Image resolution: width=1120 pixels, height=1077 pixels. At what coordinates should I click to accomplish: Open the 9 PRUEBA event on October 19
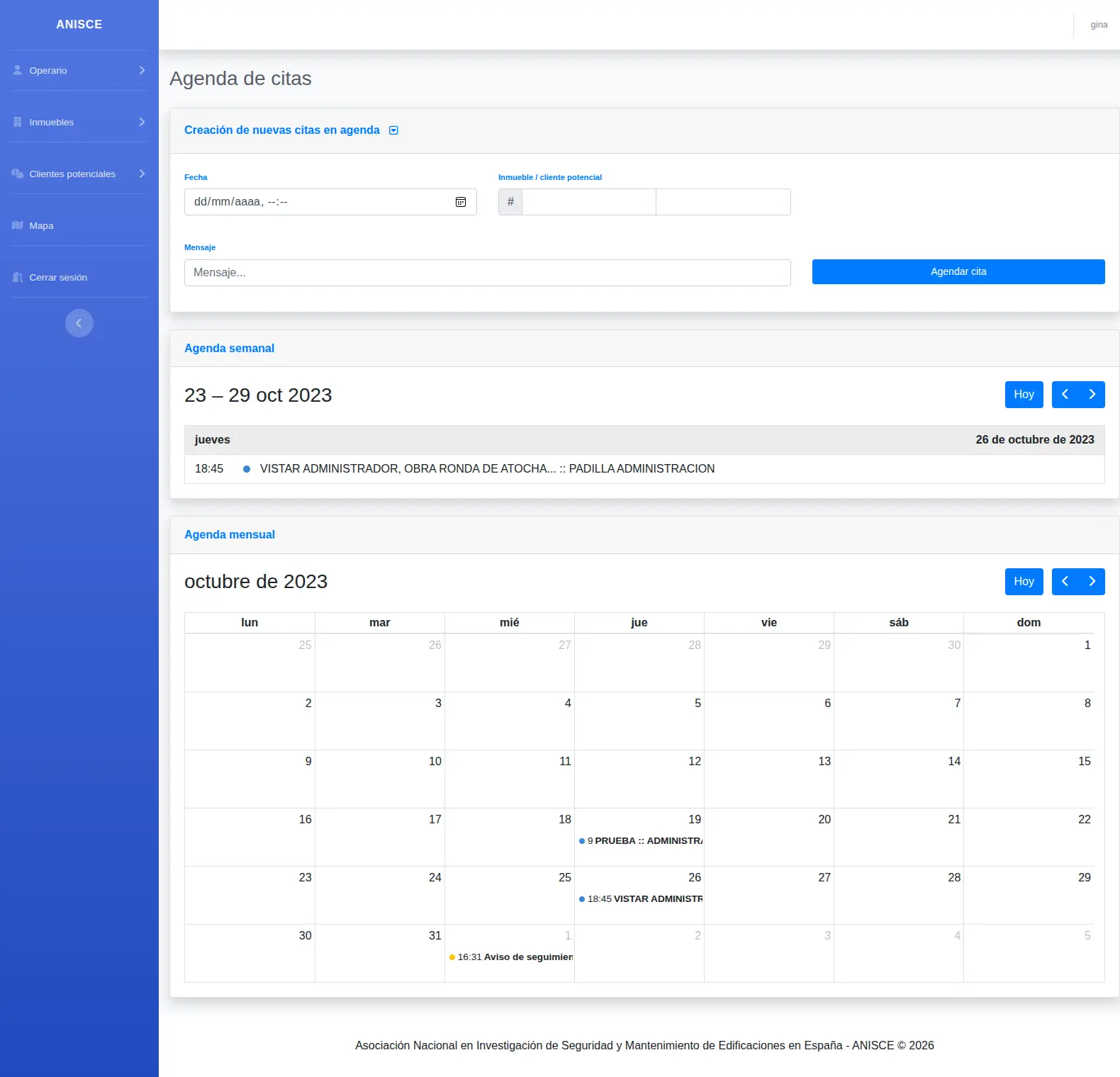coord(640,841)
